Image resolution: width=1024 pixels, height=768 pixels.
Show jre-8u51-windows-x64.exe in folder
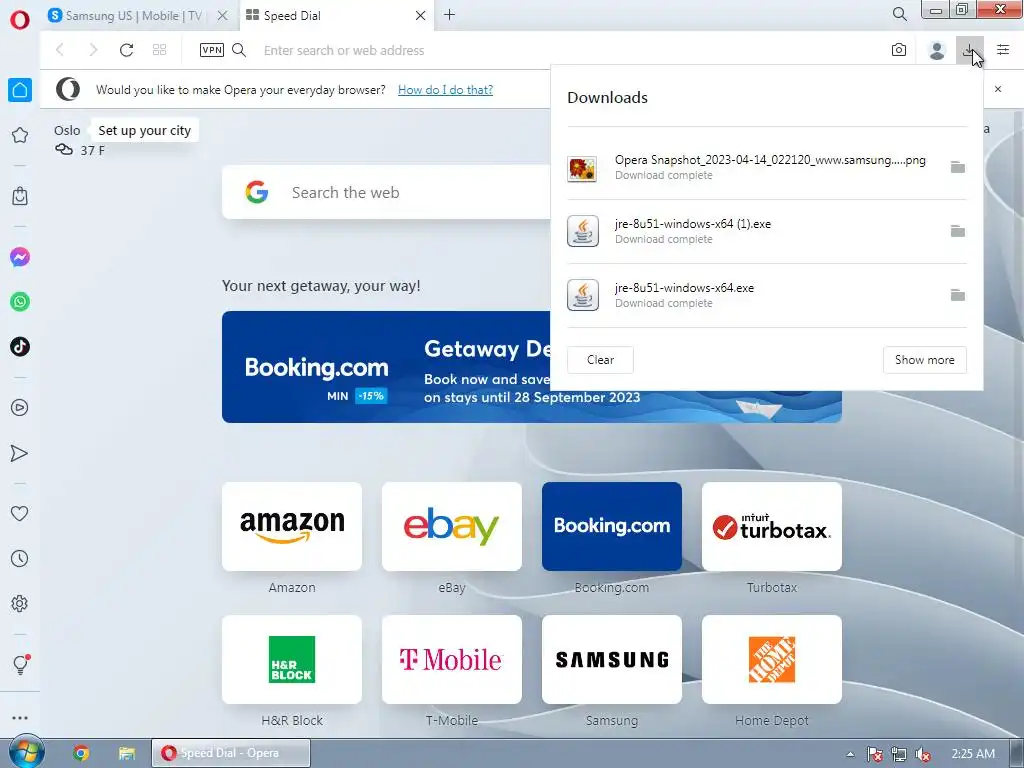pos(957,295)
